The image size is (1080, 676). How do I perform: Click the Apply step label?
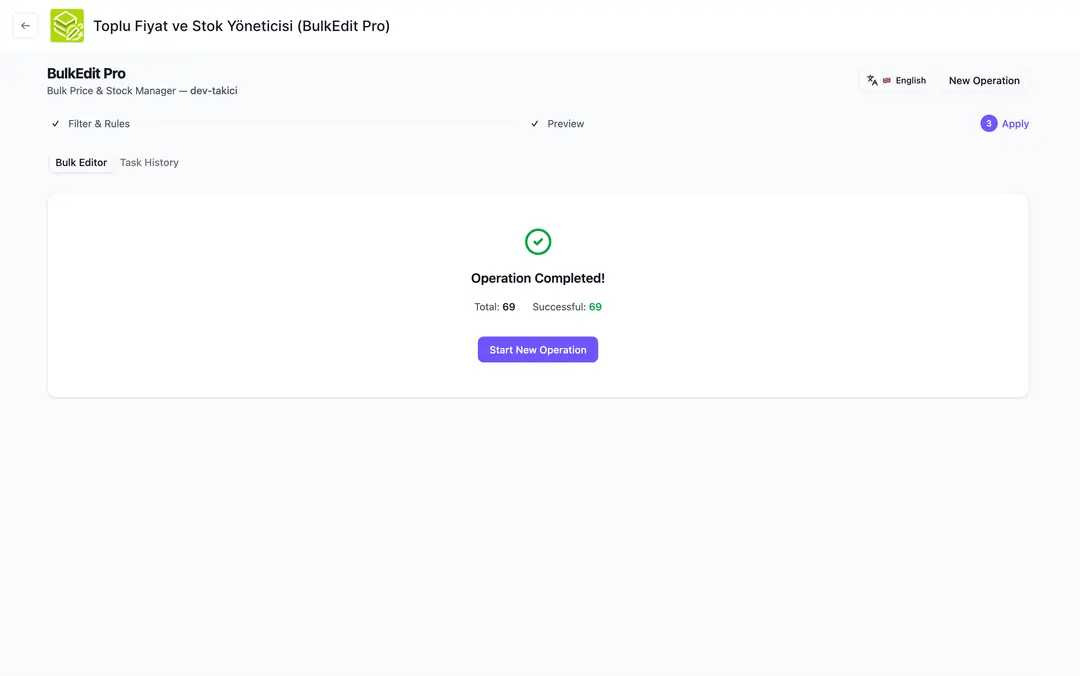point(1015,124)
